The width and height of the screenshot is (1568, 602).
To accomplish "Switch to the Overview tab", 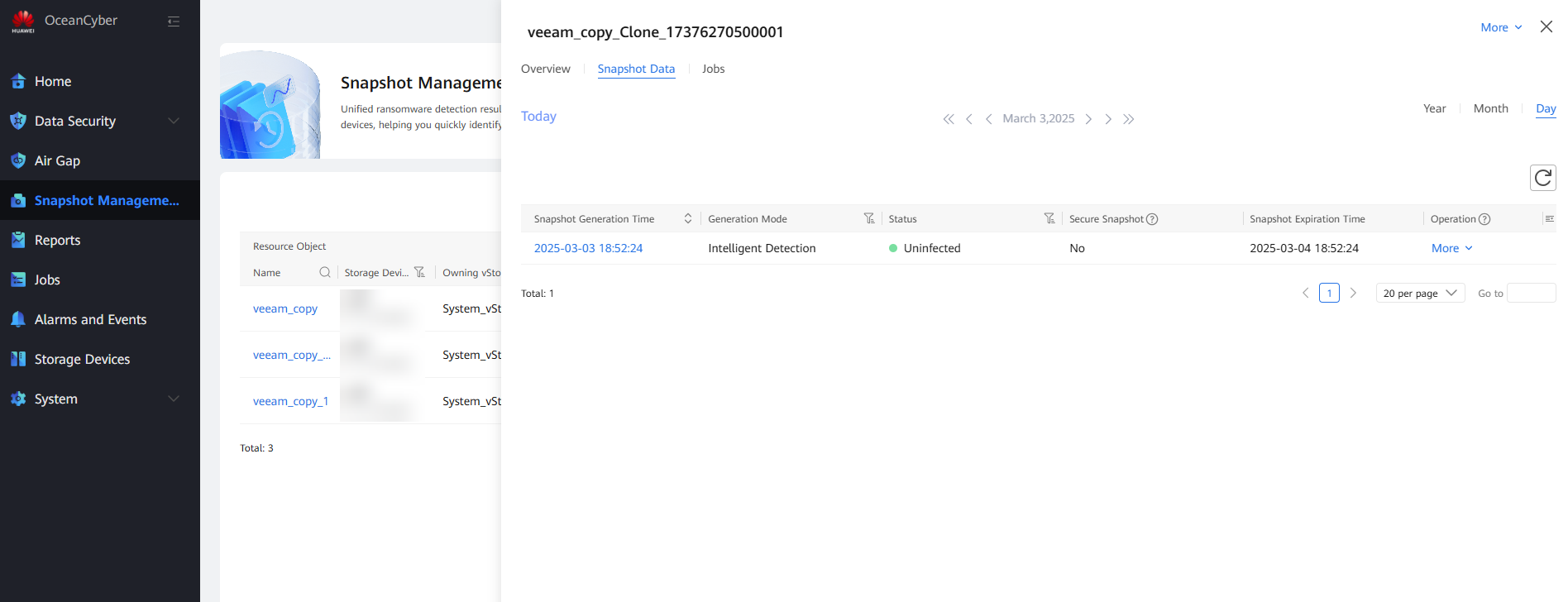I will click(x=545, y=69).
